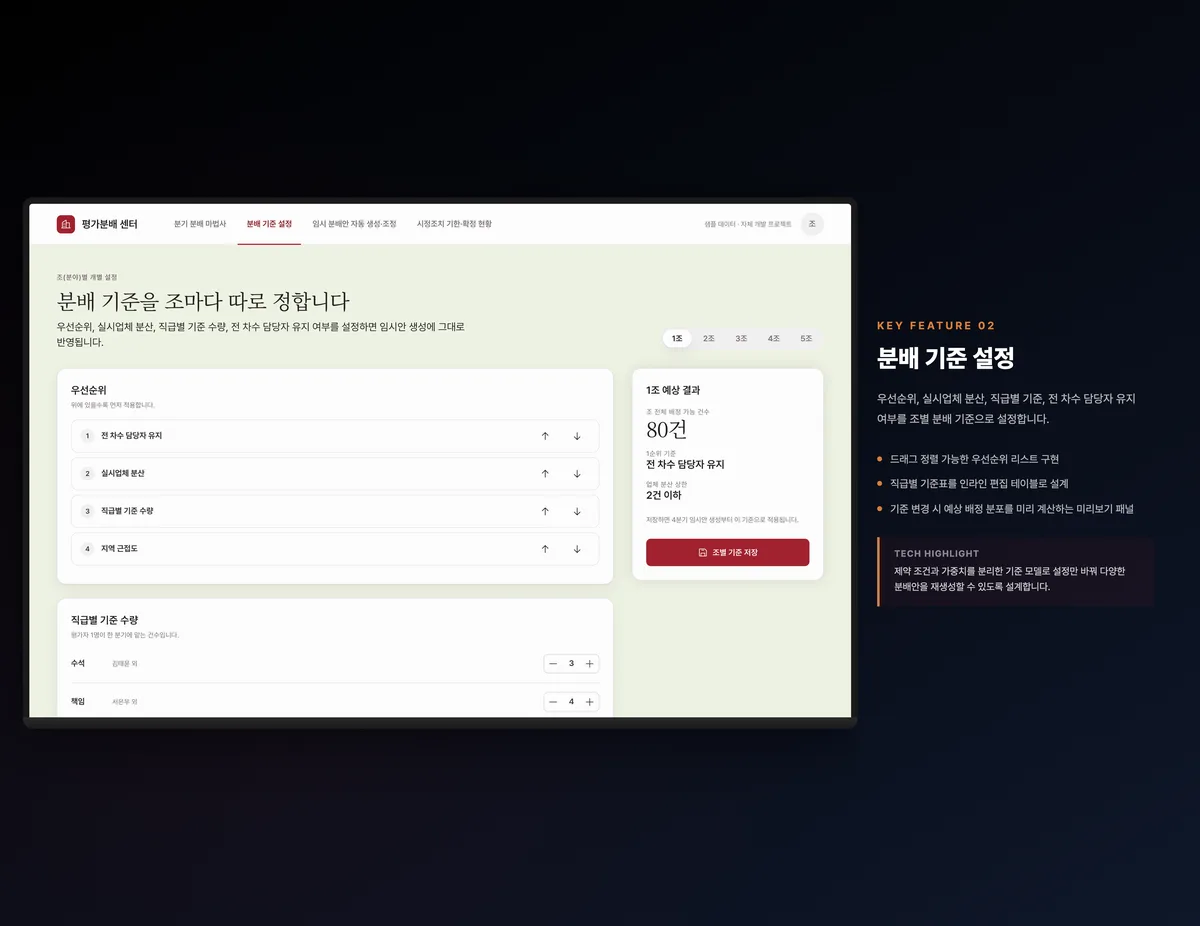The height and width of the screenshot is (926, 1200).
Task: Move 직급별 기준 수량 priority down
Action: click(577, 511)
